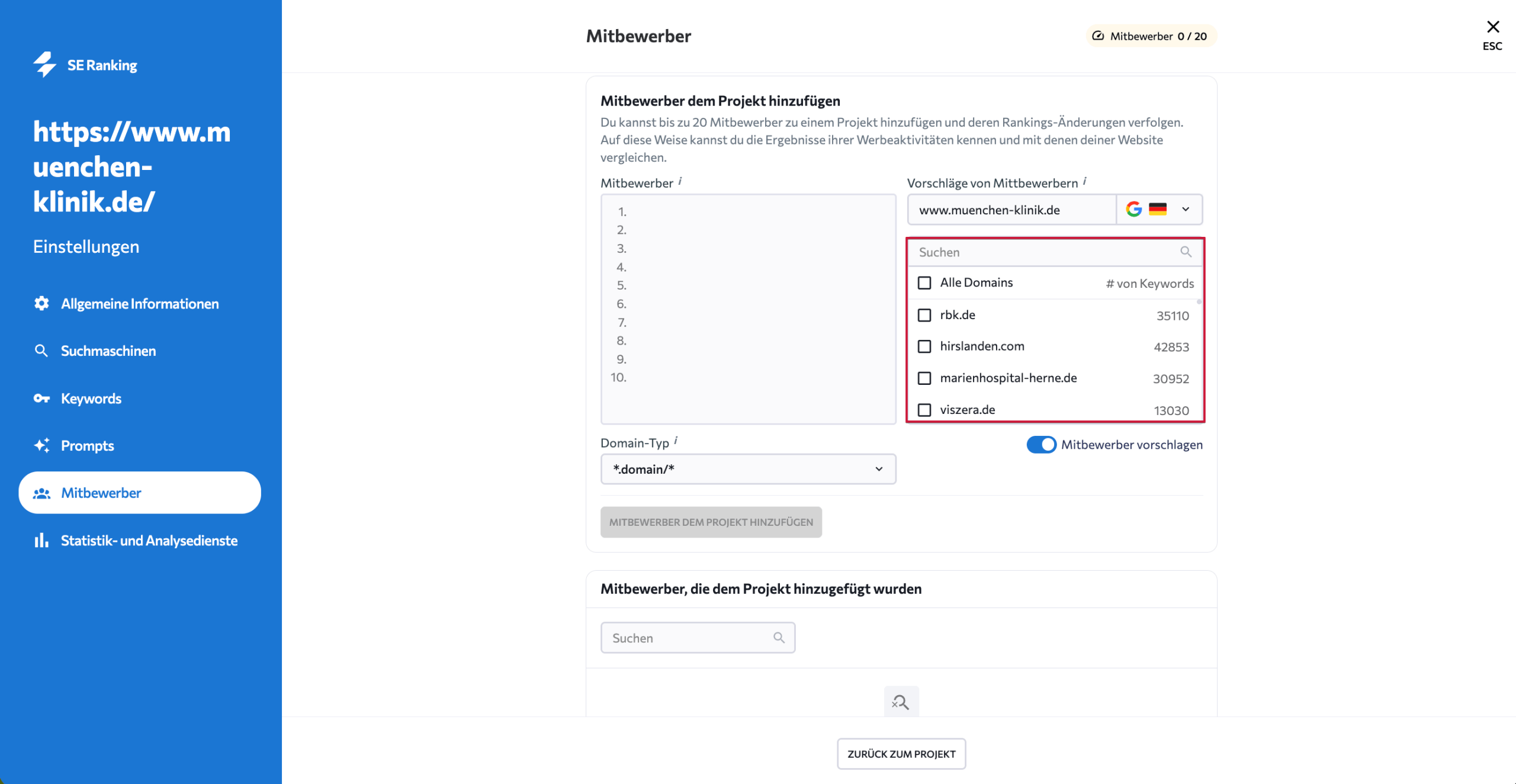Open the Keywords settings section
The width and height of the screenshot is (1516, 784).
click(91, 399)
